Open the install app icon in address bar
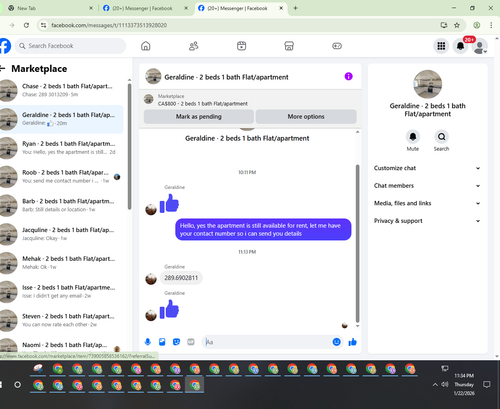 (444, 25)
